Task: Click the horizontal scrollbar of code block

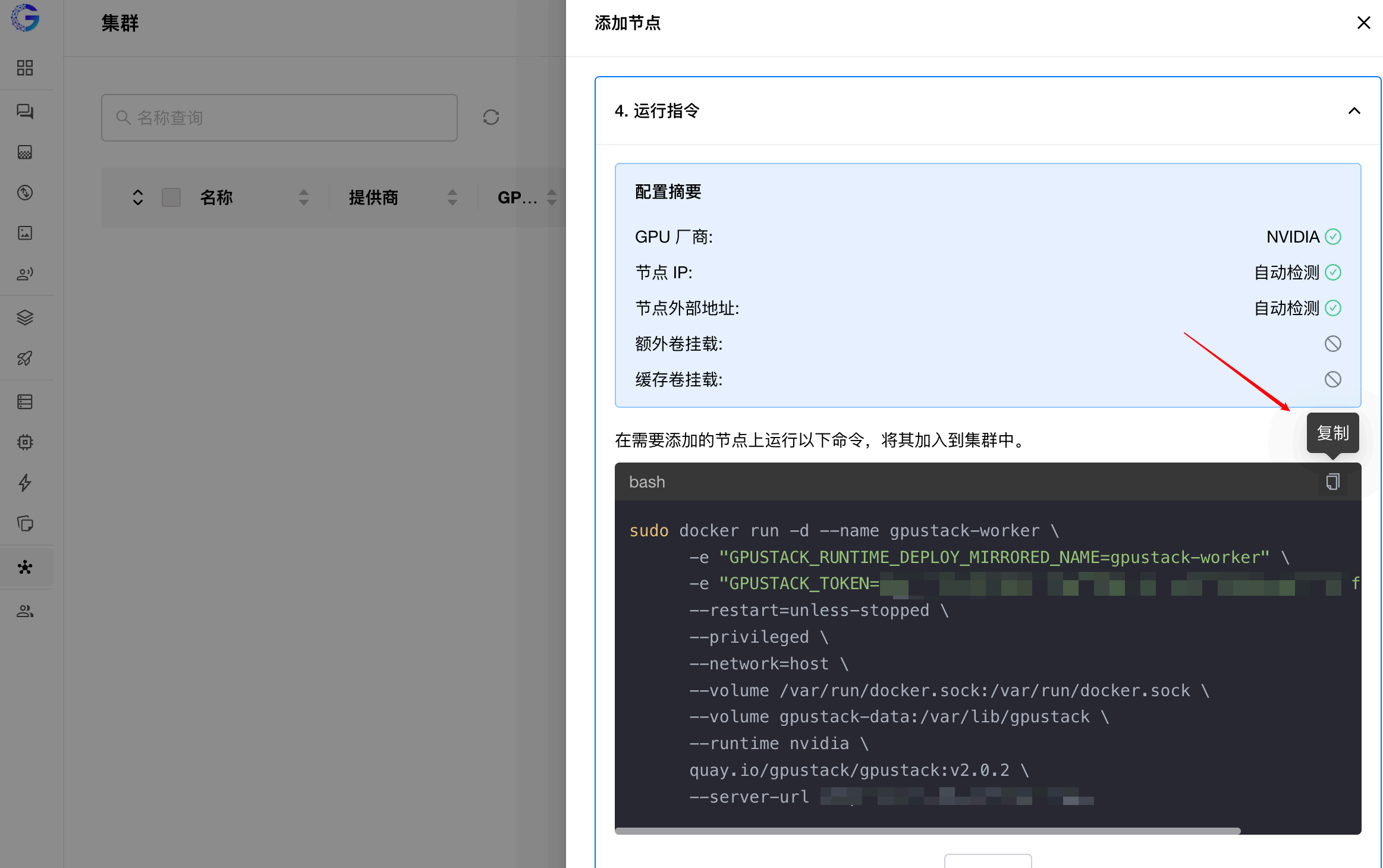Action: point(928,831)
